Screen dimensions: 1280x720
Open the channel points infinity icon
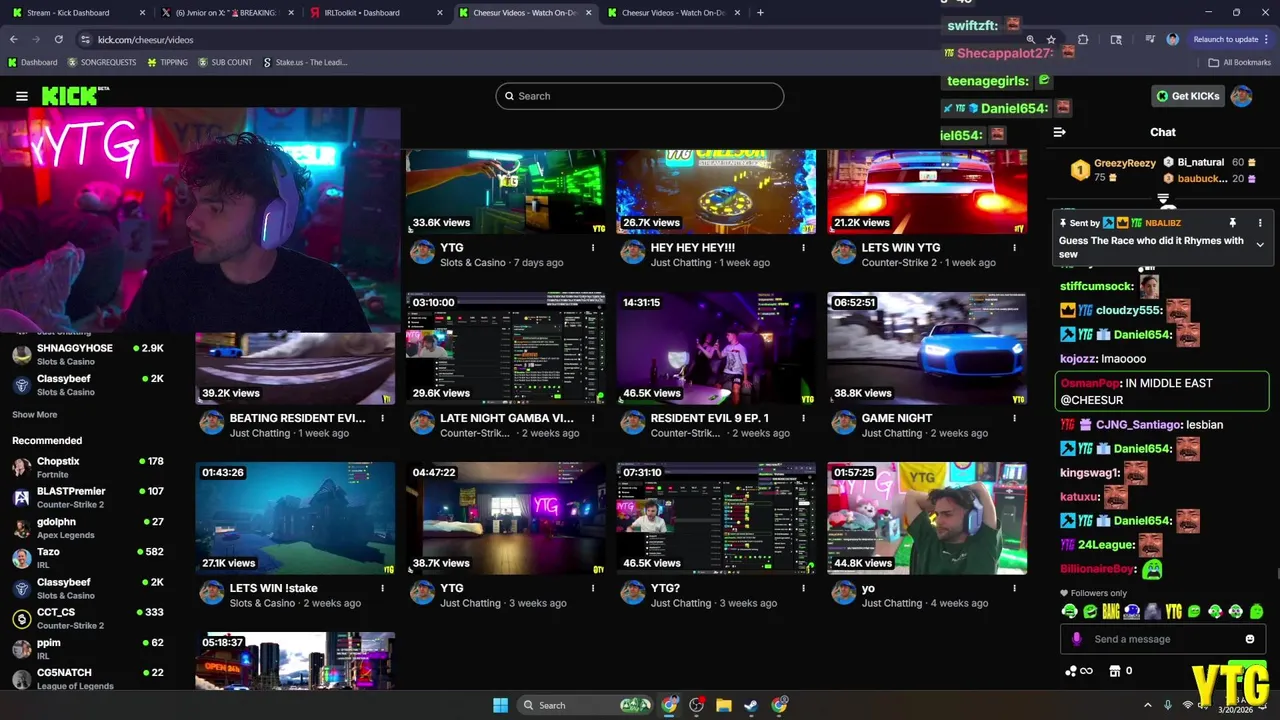tap(1079, 671)
